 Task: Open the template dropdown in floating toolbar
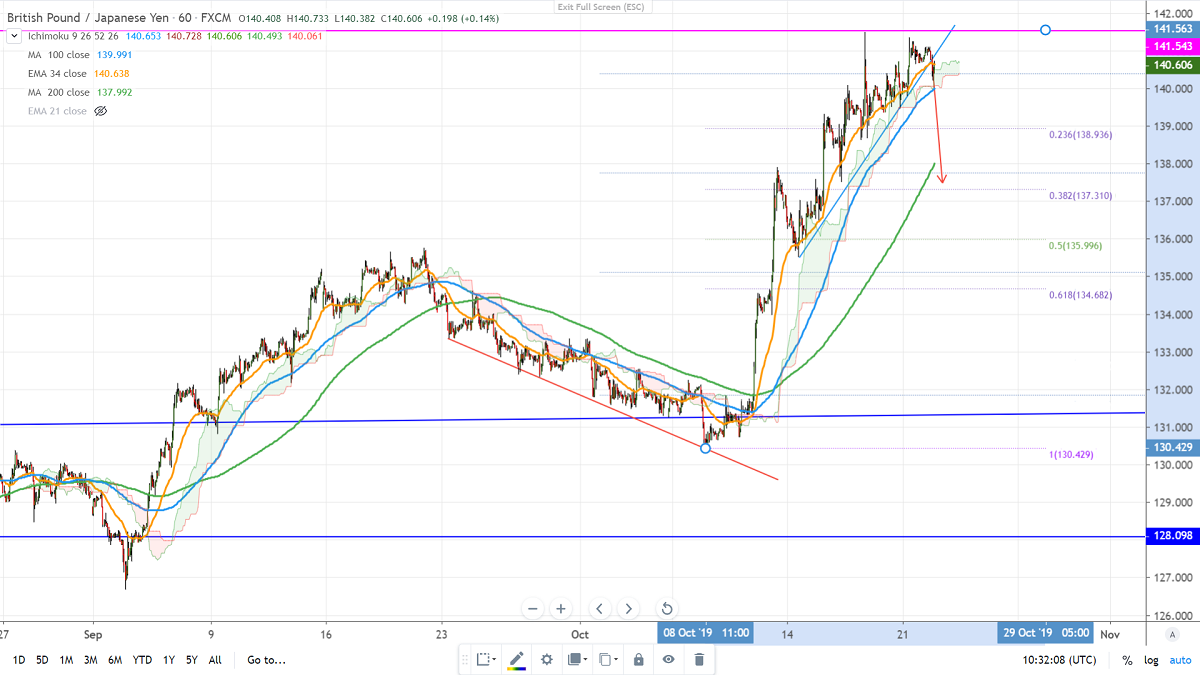click(486, 659)
